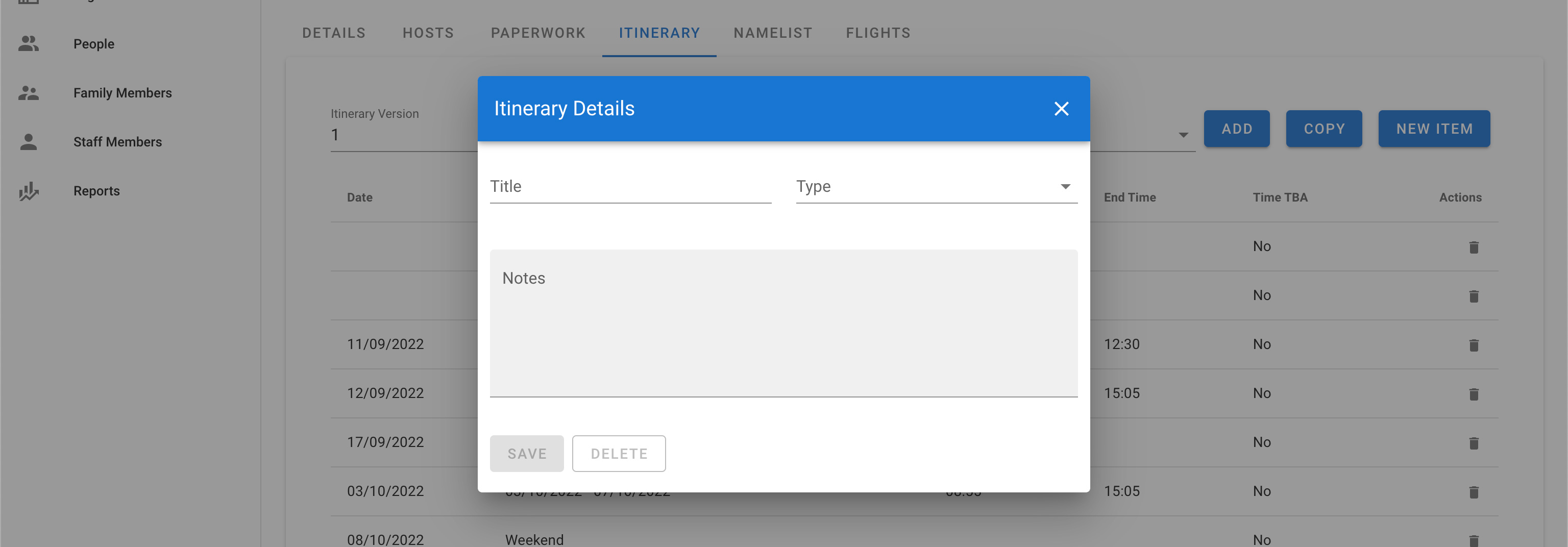The width and height of the screenshot is (1568, 547).
Task: Expand the dropdown left of ADD button
Action: [1183, 135]
